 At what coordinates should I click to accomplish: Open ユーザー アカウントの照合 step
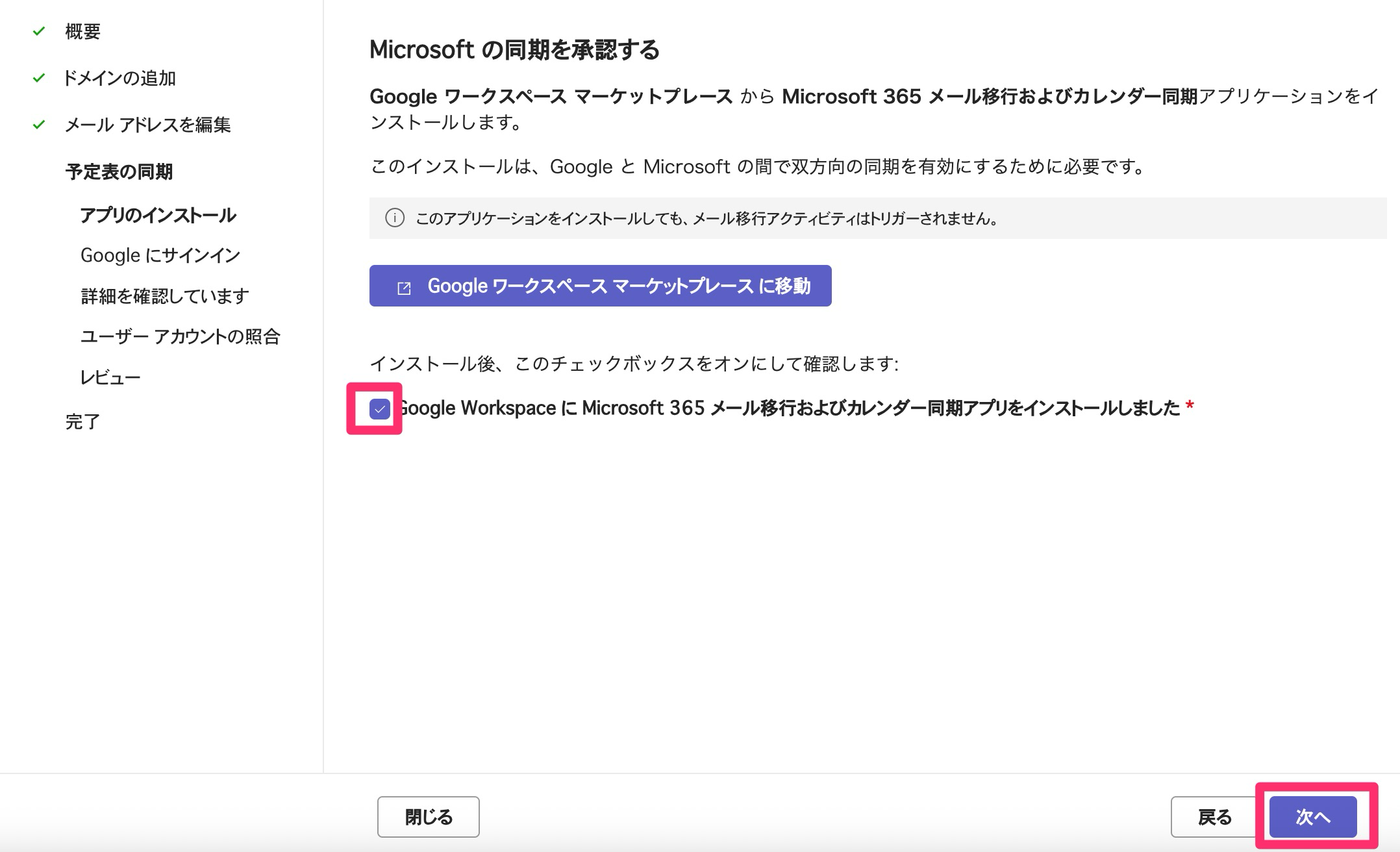pyautogui.click(x=180, y=336)
